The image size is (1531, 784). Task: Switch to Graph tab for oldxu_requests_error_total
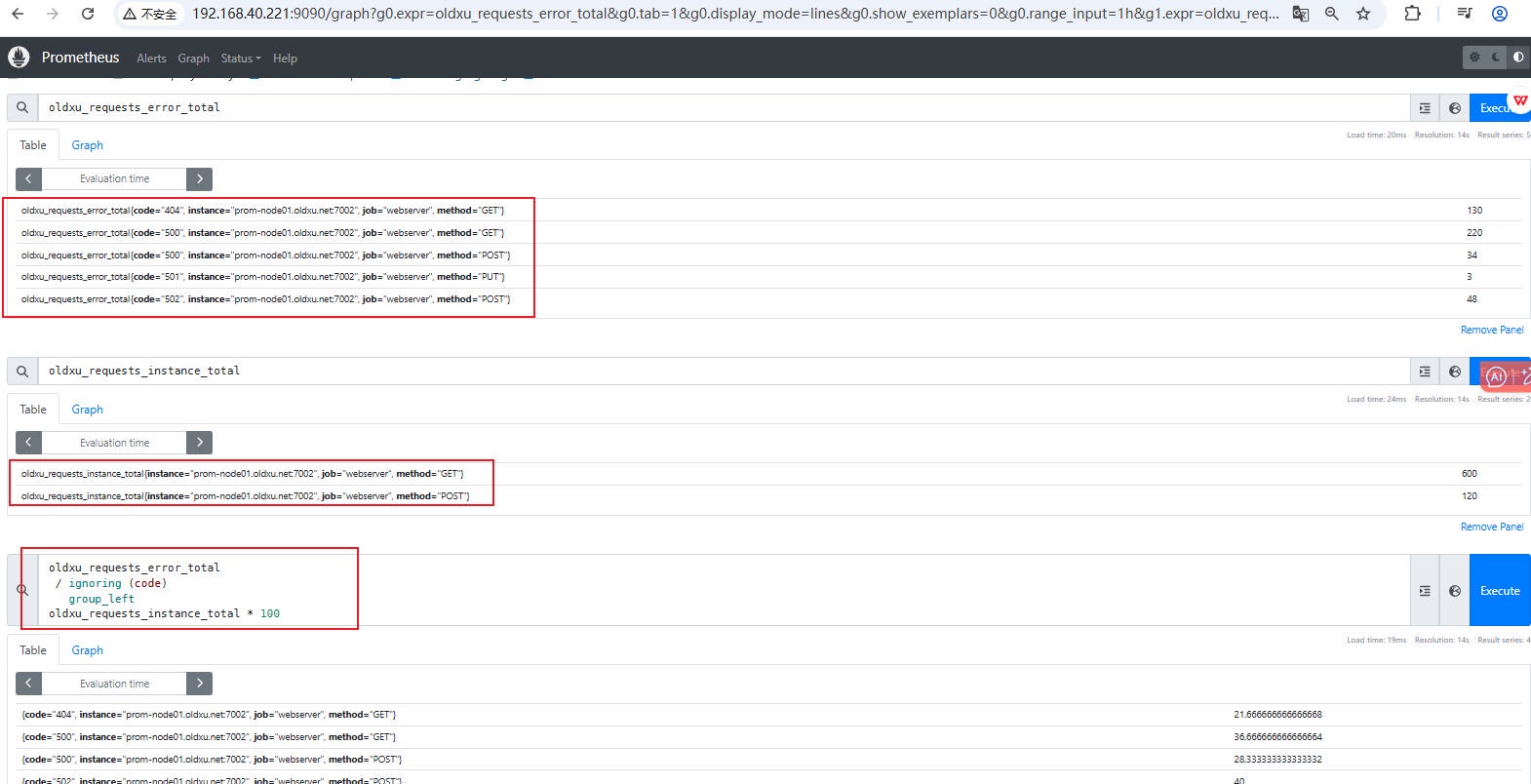click(87, 145)
